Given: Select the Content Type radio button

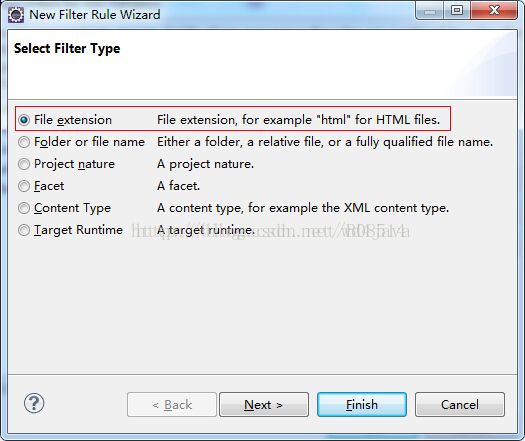Looking at the screenshot, I should (24, 208).
